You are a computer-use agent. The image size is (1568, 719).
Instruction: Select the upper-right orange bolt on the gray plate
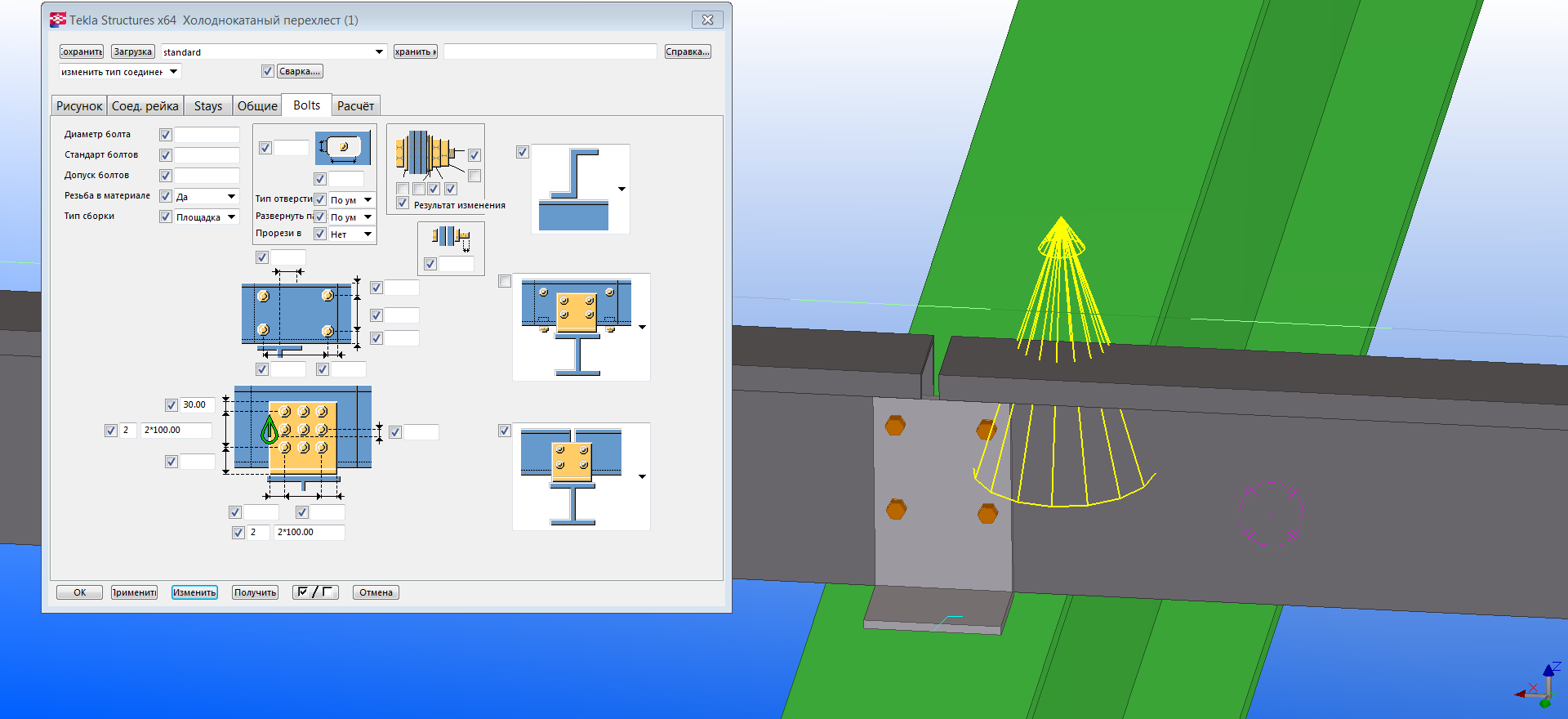[987, 429]
